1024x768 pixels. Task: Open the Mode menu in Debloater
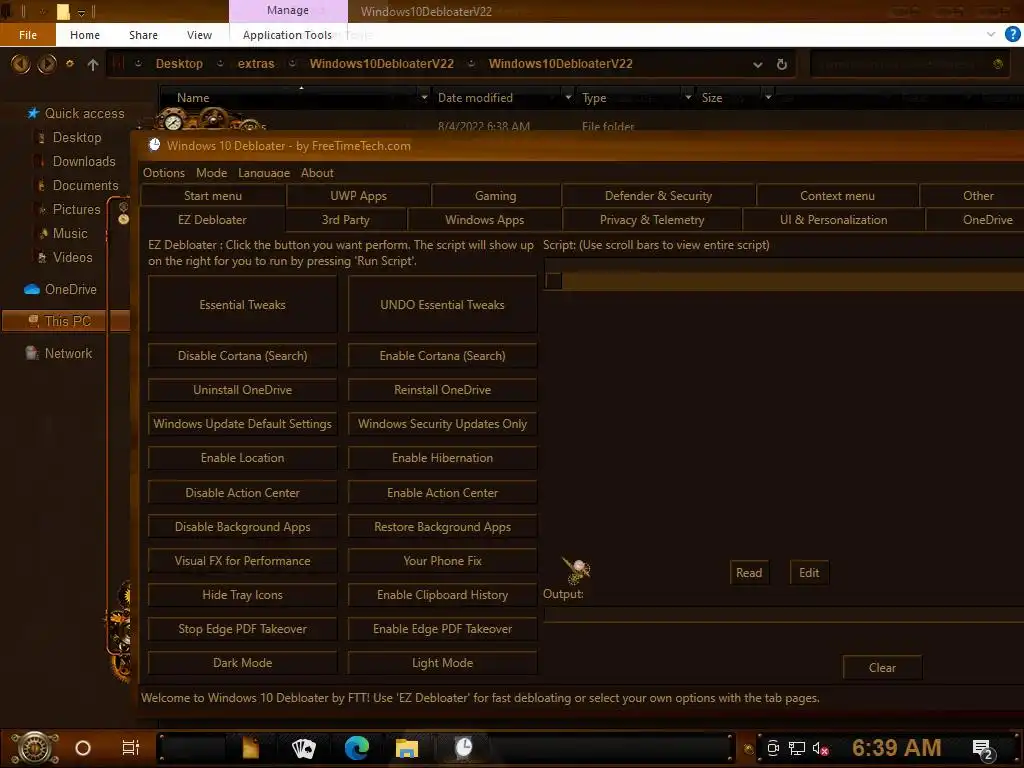point(212,173)
